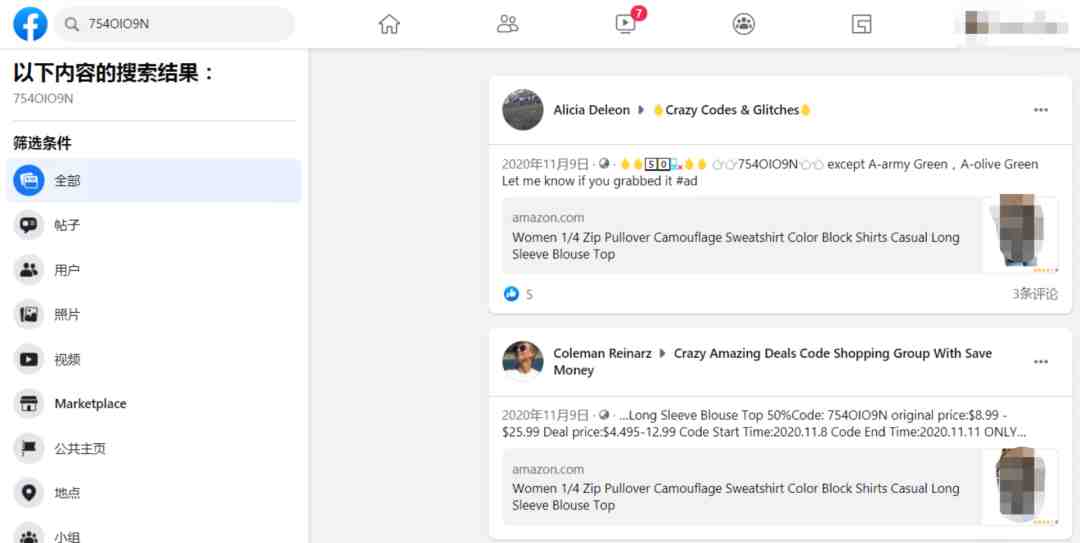1080x543 pixels.
Task: Open Alicia Deleon's profile name link
Action: coord(591,110)
